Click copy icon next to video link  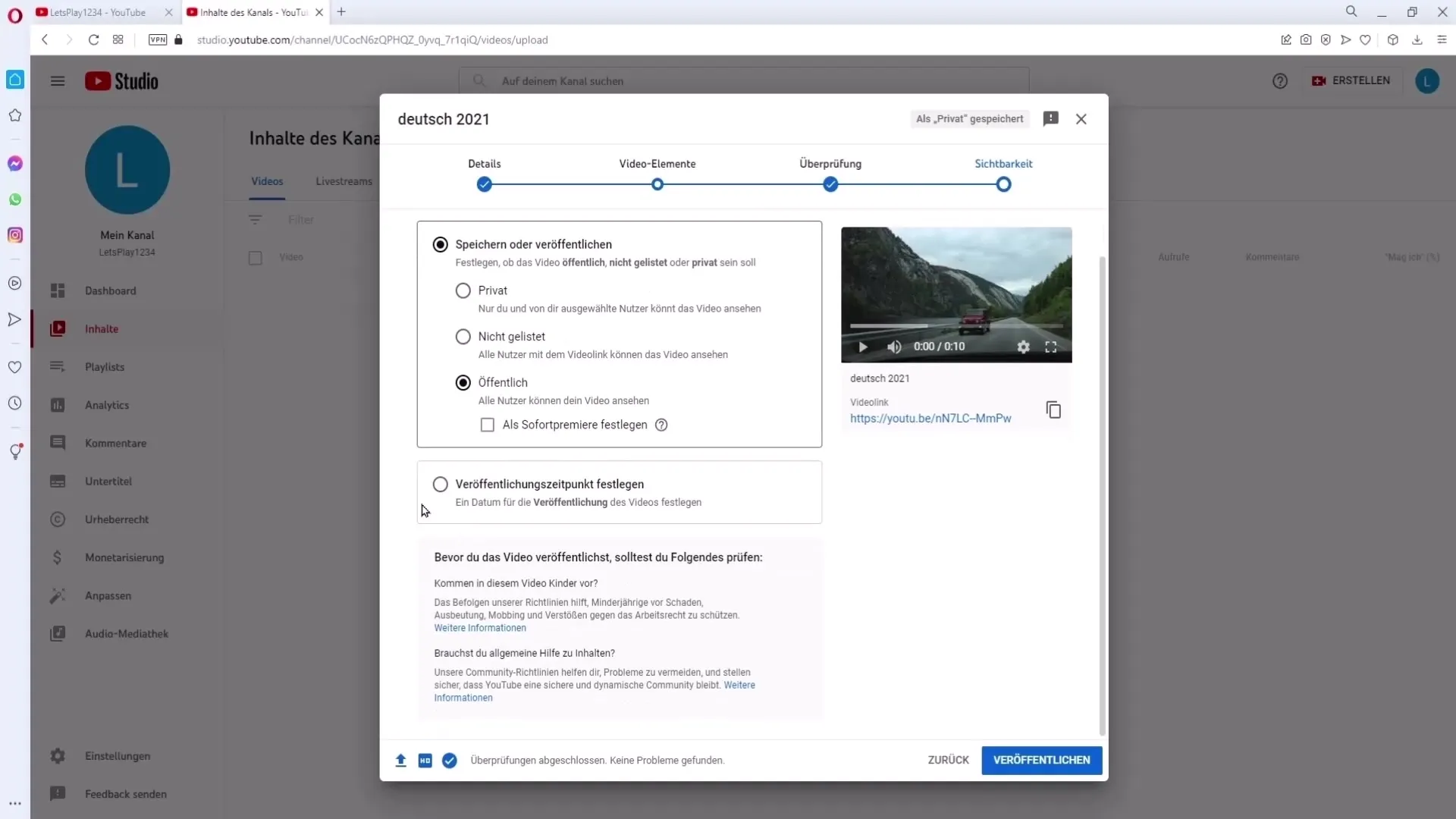click(x=1054, y=410)
